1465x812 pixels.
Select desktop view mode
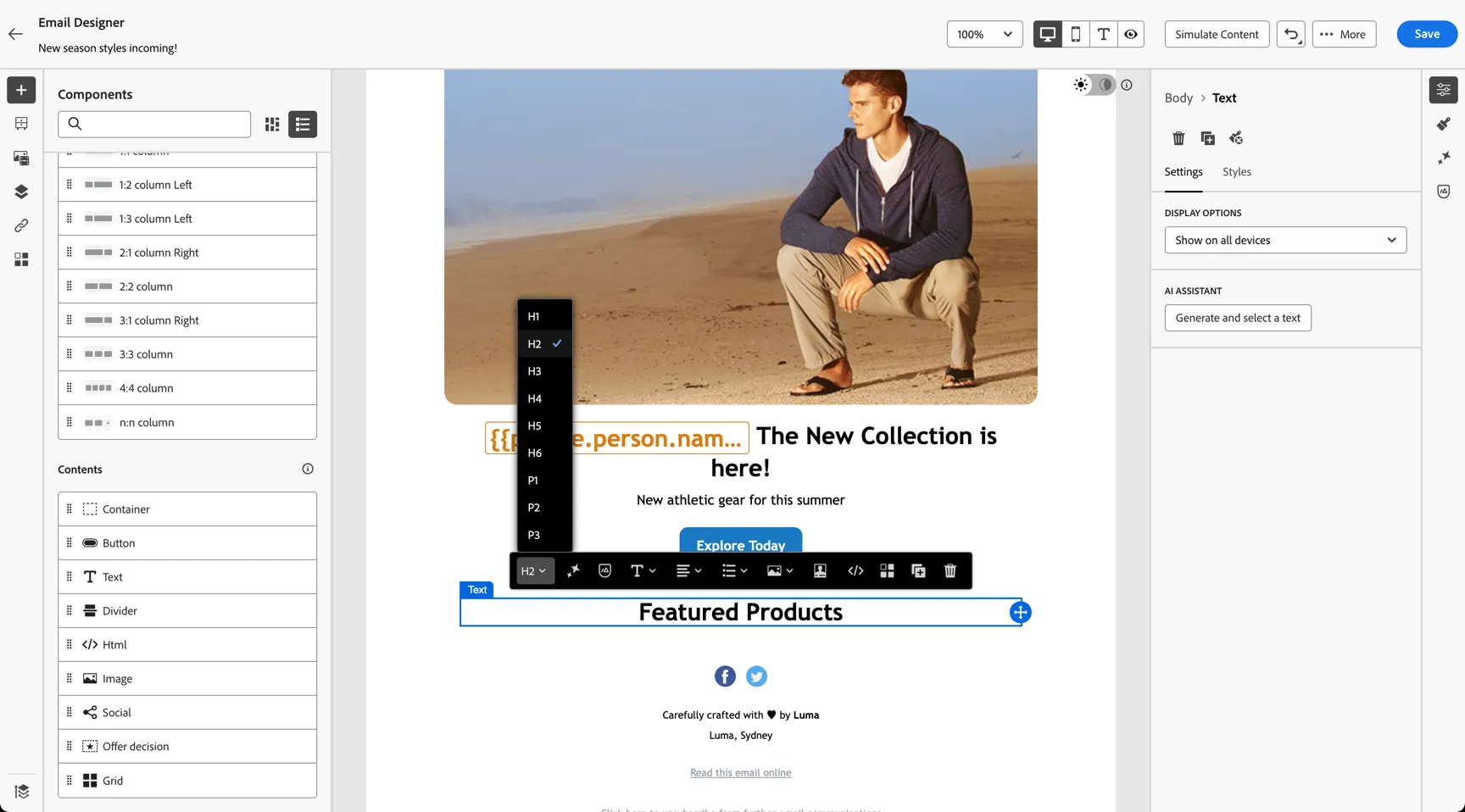point(1048,34)
